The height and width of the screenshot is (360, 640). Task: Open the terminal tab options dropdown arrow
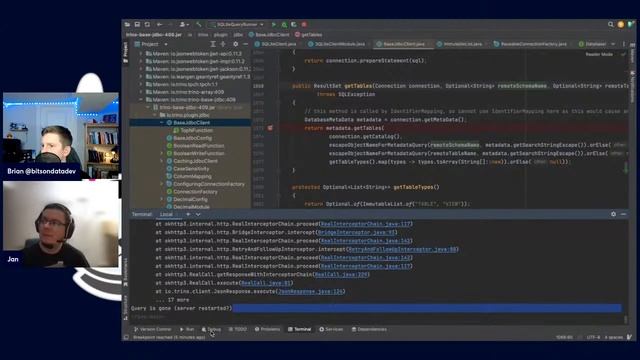pos(198,214)
